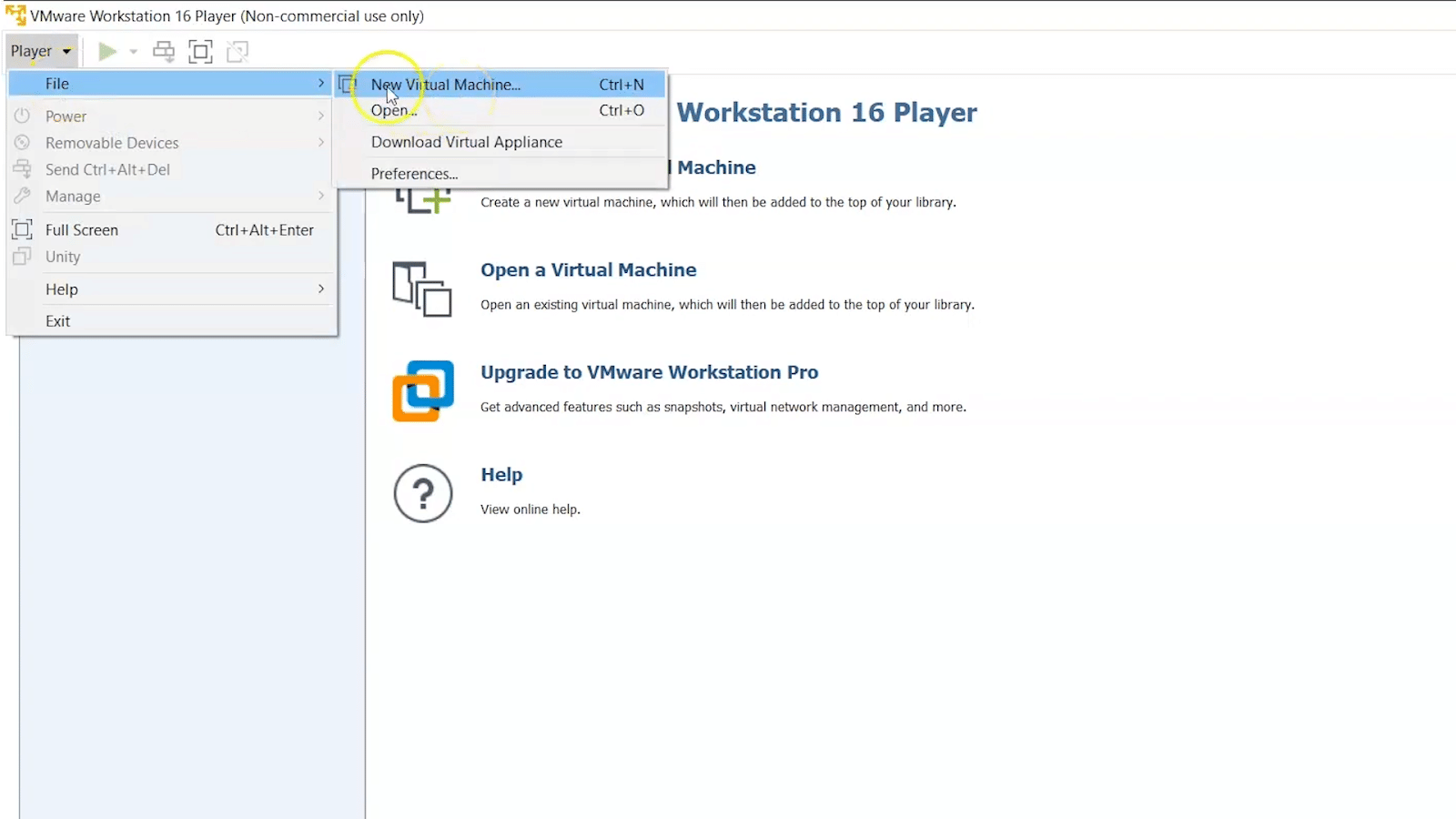This screenshot has height=819, width=1456.
Task: Expand the Help submenu chevron
Action: coord(321,288)
